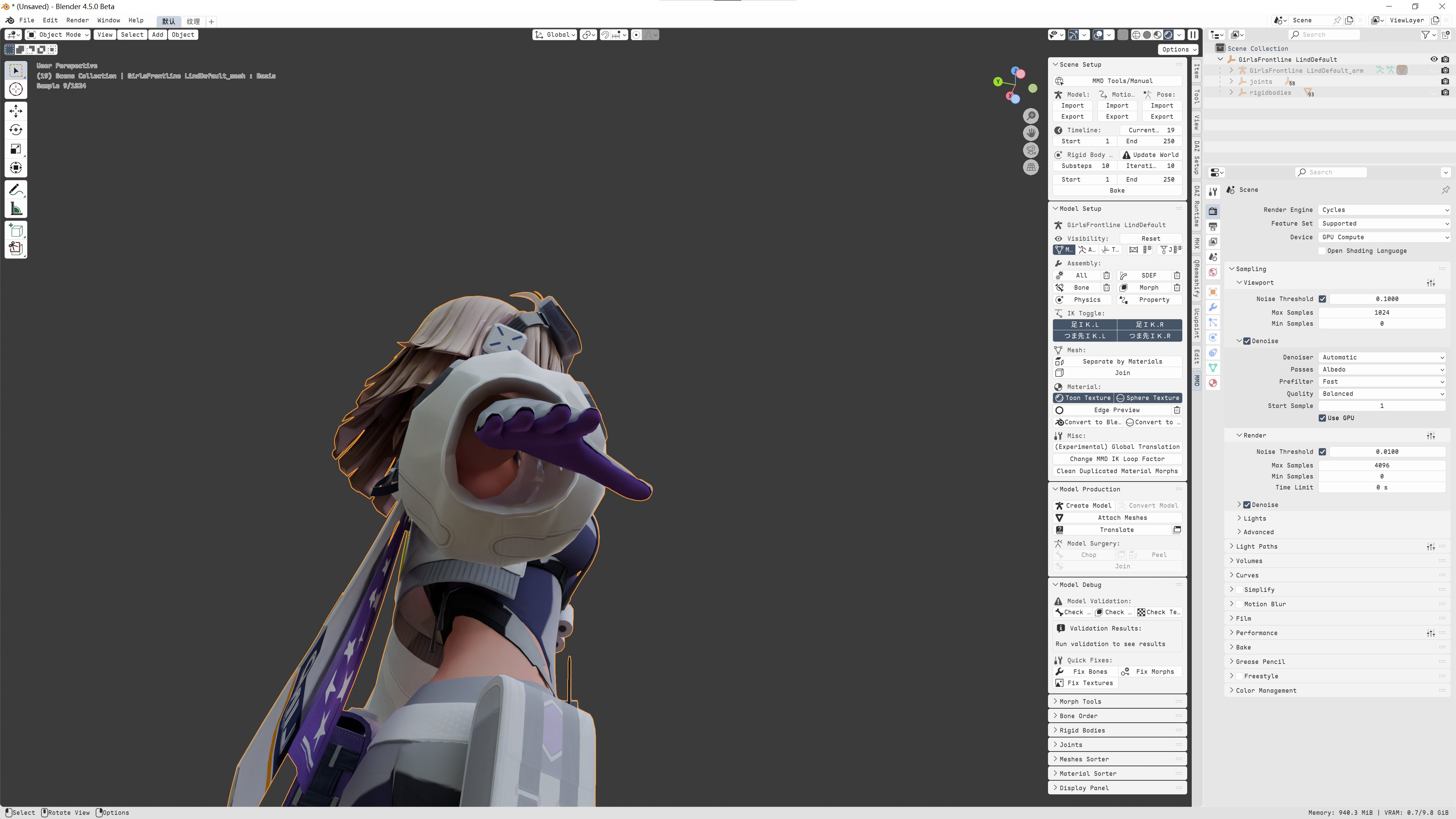This screenshot has height=819, width=1456.
Task: Click the Bake button in Scene Setup
Action: [1117, 190]
